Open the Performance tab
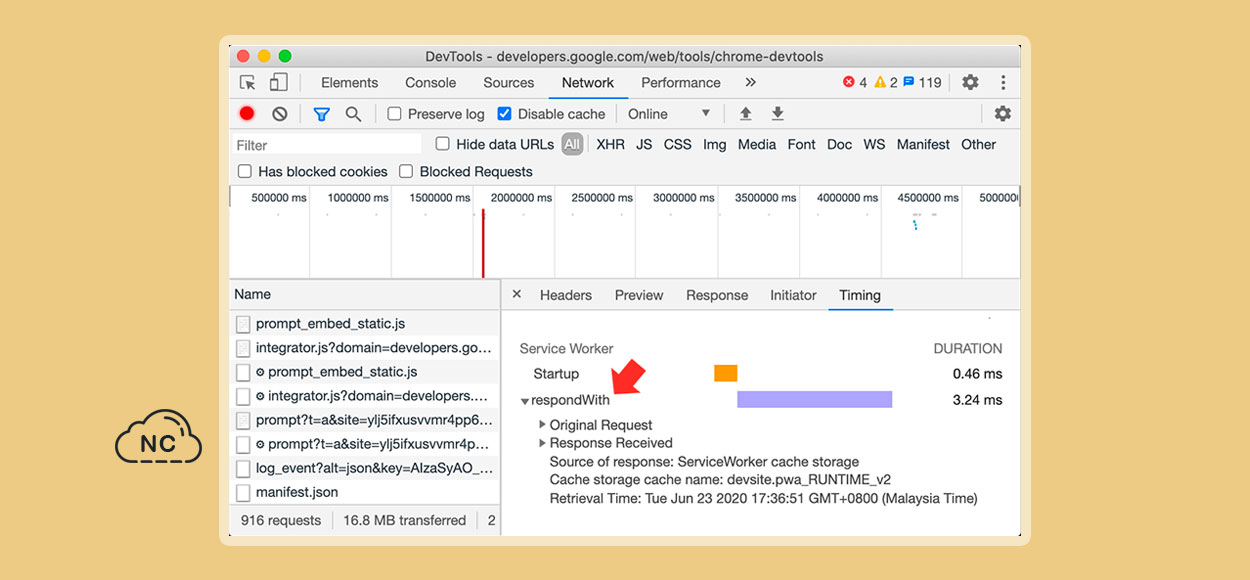The width and height of the screenshot is (1250, 580). click(x=681, y=83)
